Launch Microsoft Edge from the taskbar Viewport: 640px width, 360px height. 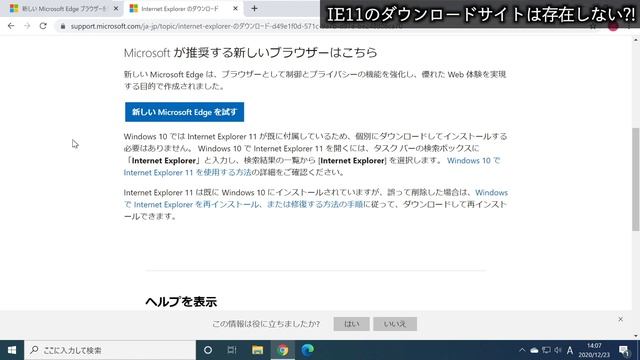point(307,350)
